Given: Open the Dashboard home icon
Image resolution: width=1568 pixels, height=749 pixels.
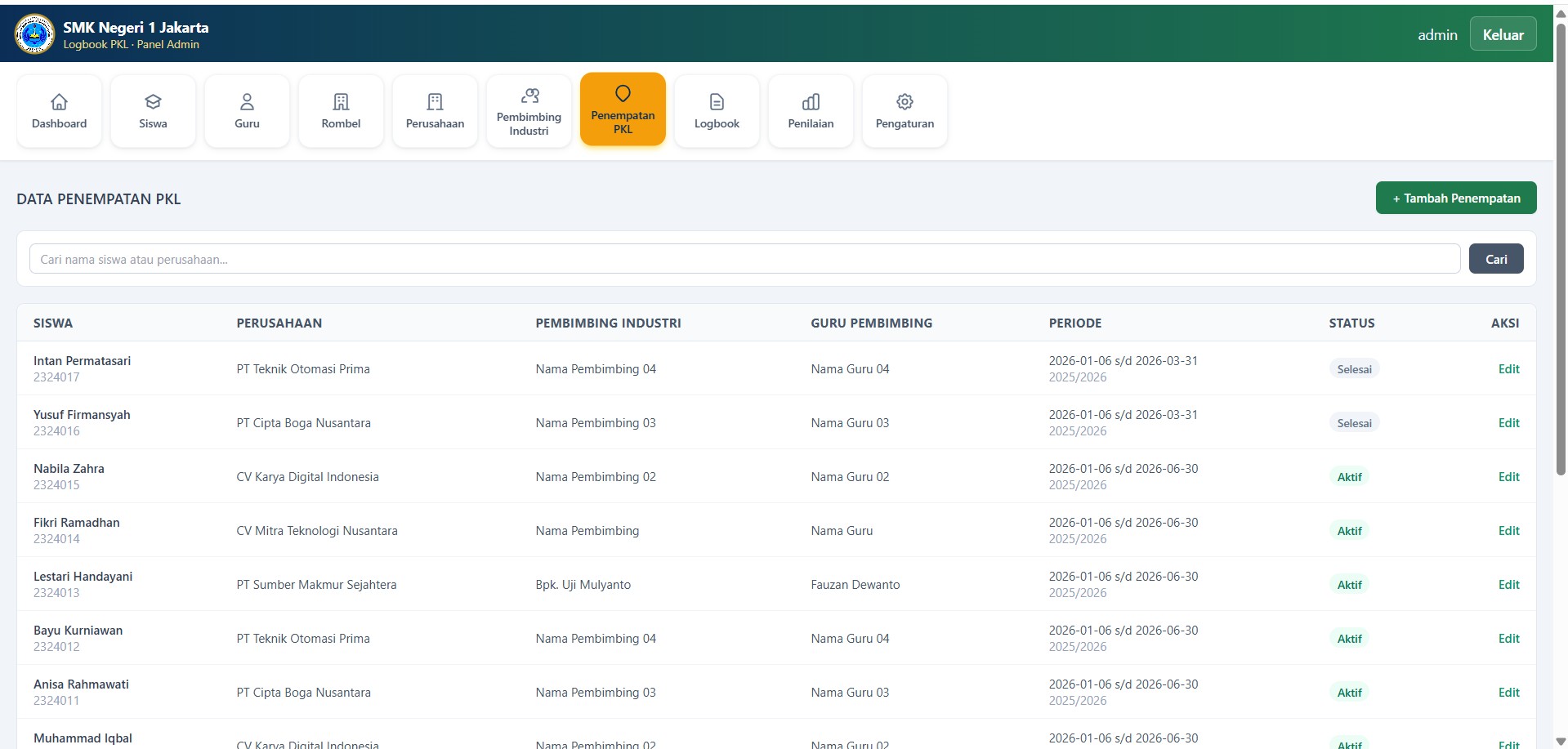Looking at the screenshot, I should click(x=59, y=101).
